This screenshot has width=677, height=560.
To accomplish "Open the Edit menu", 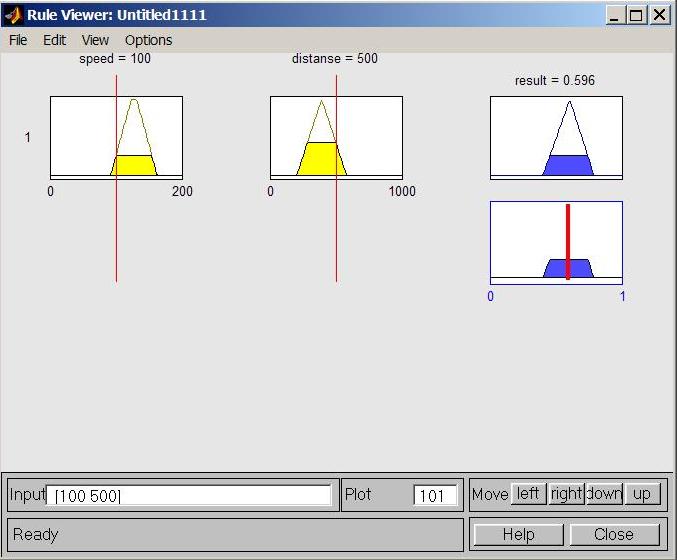I will (x=54, y=40).
